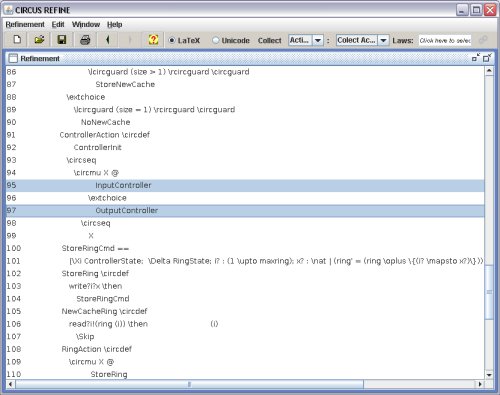Click the Refinement panel's maximize icon
The width and height of the screenshot is (500, 395).
pos(487,58)
